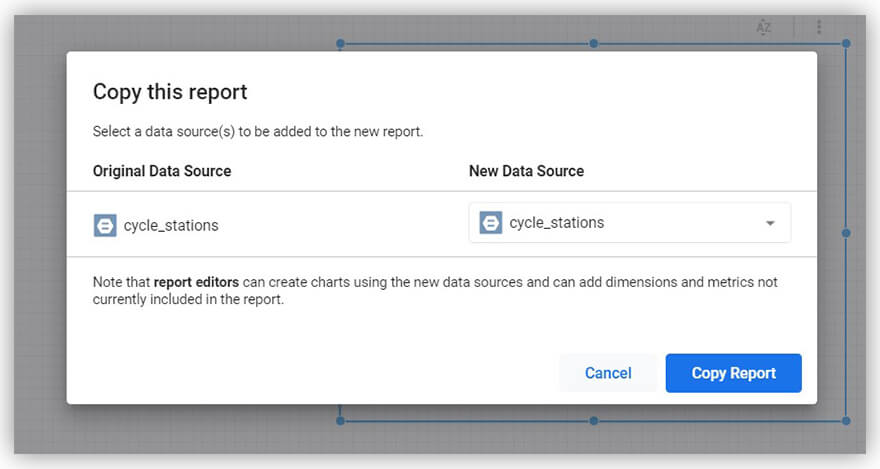Click the top-middle selection handle
The width and height of the screenshot is (880, 469).
[x=594, y=44]
